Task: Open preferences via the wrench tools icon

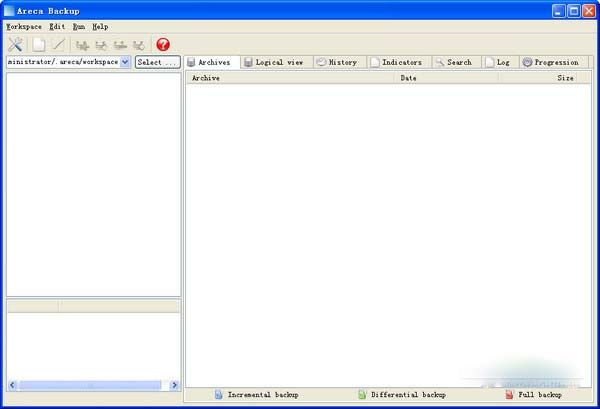Action: [15, 45]
